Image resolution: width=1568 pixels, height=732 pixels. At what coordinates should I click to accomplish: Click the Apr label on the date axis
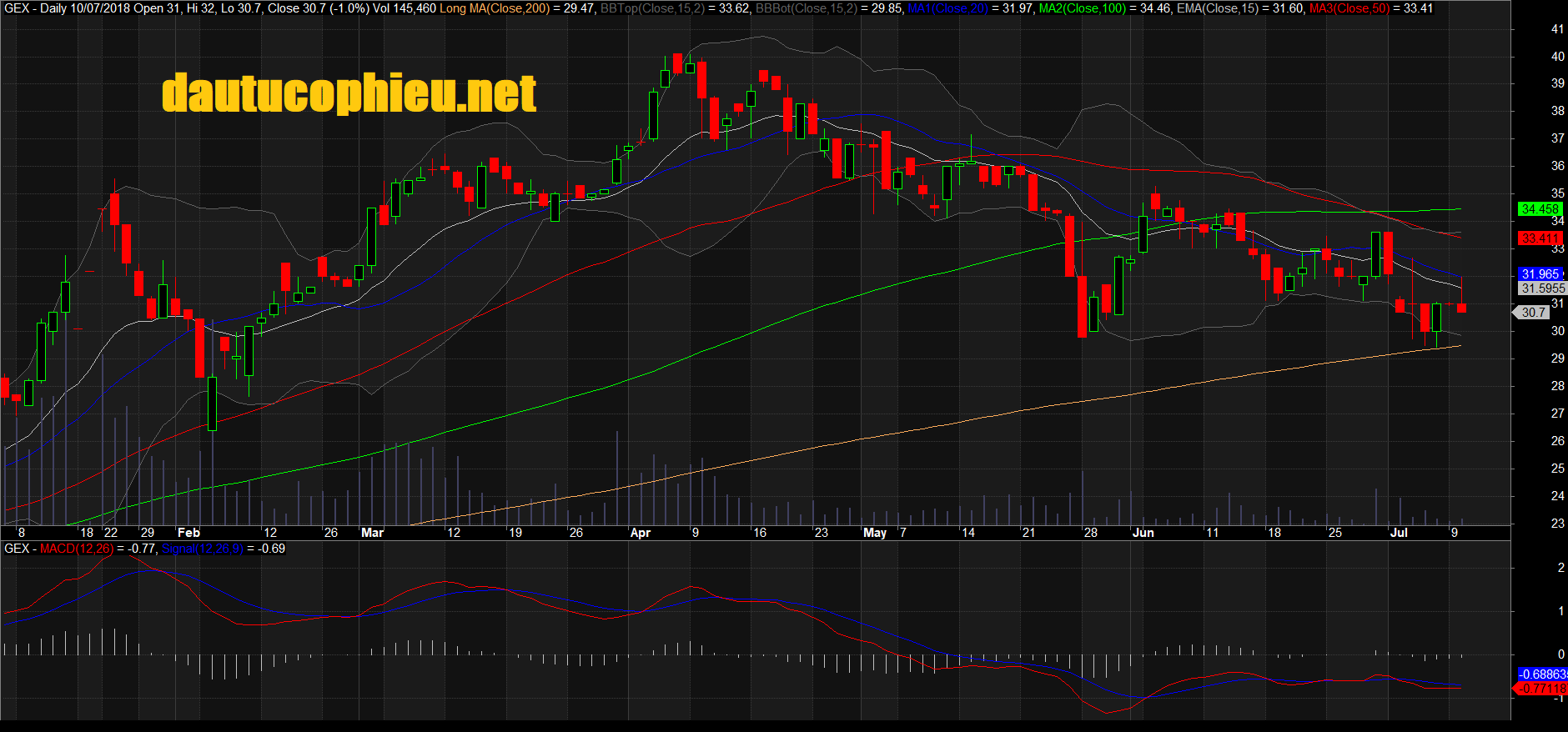(x=641, y=532)
